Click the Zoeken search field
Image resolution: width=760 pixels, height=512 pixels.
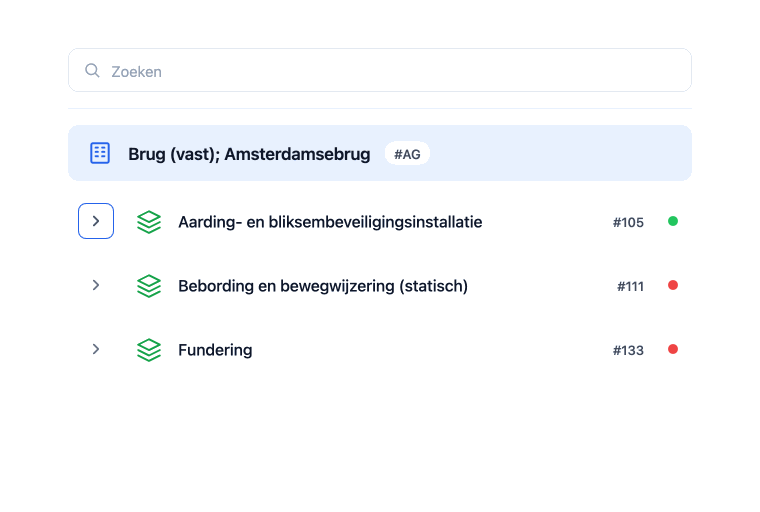click(x=380, y=70)
